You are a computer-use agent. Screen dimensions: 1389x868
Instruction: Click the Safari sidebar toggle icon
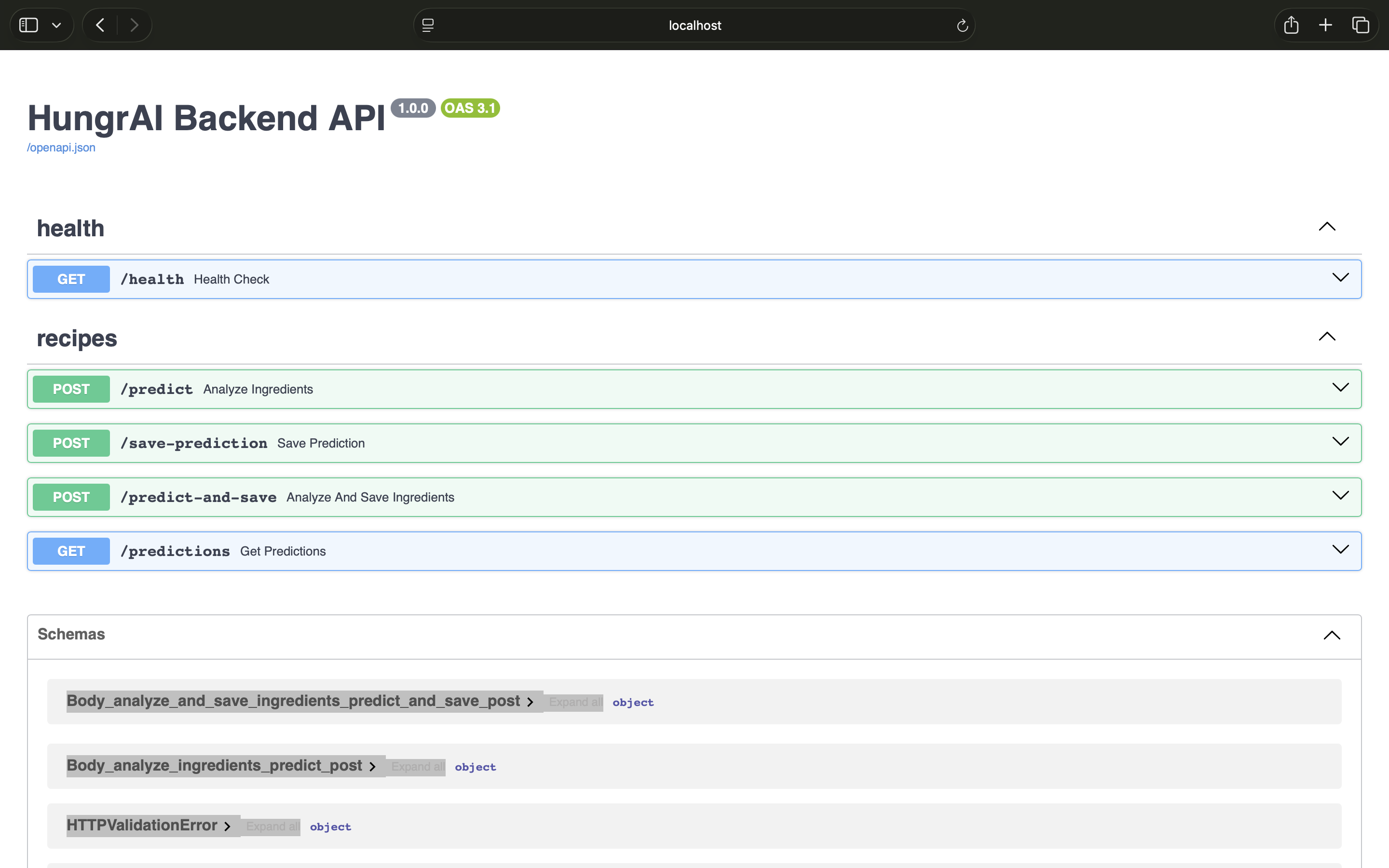pyautogui.click(x=29, y=25)
